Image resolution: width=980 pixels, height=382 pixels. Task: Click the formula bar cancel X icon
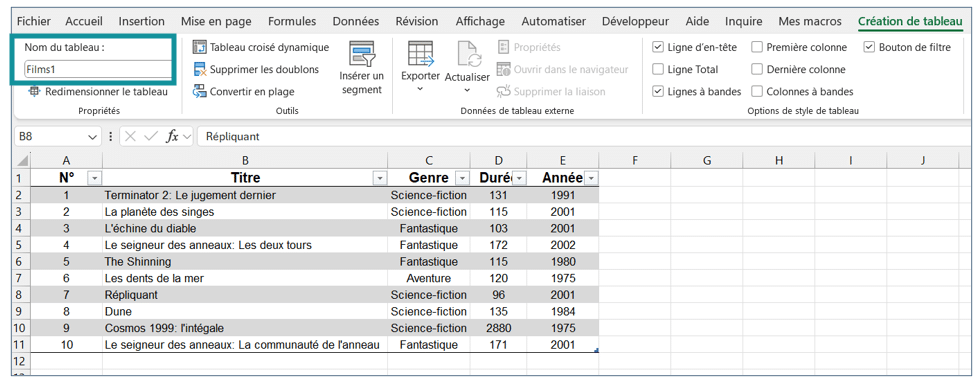pyautogui.click(x=130, y=136)
